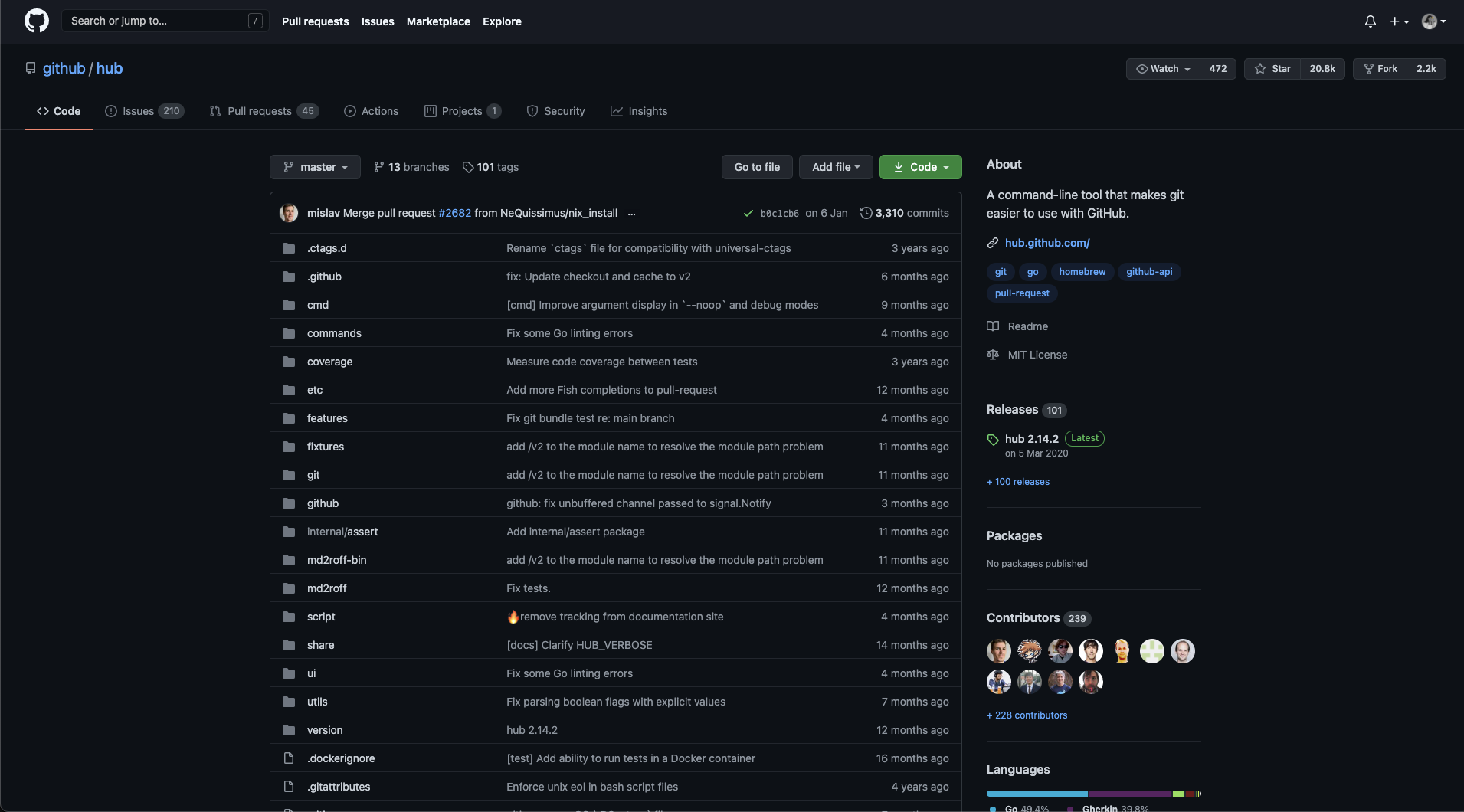Click the Go to file button
This screenshot has width=1464, height=812.
coord(757,167)
